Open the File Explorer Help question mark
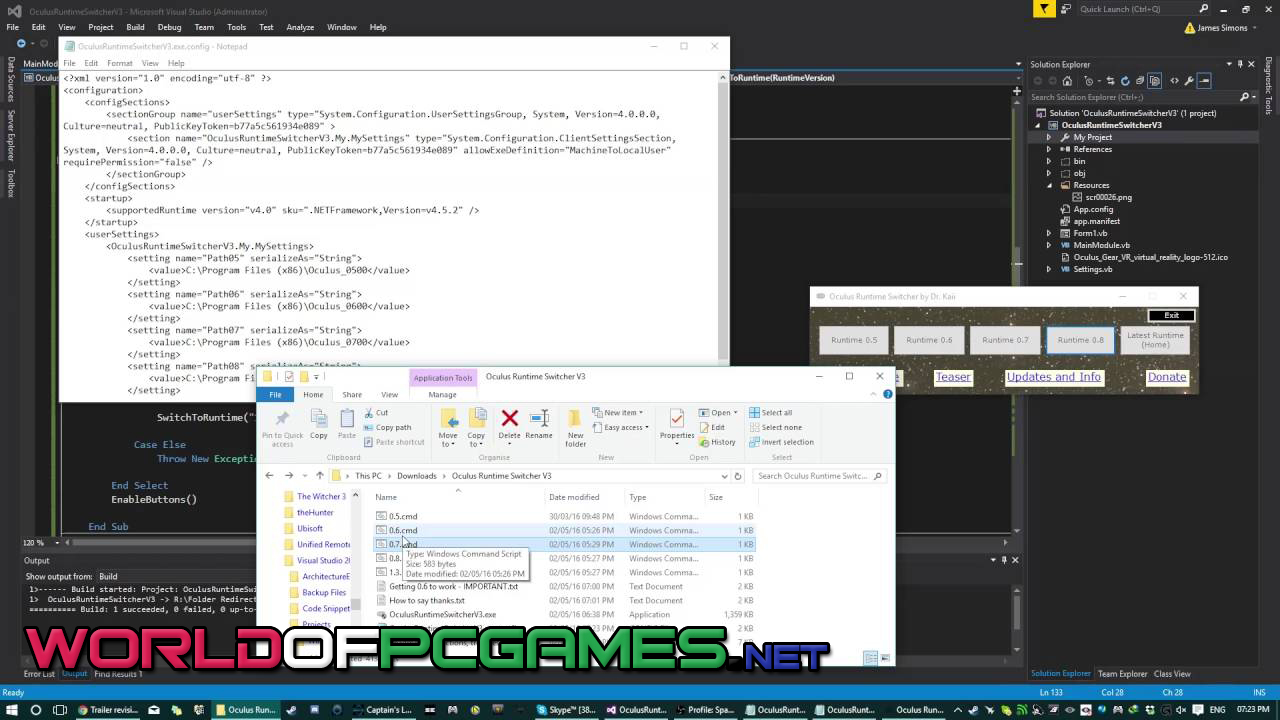This screenshot has height=720, width=1280. click(x=887, y=394)
